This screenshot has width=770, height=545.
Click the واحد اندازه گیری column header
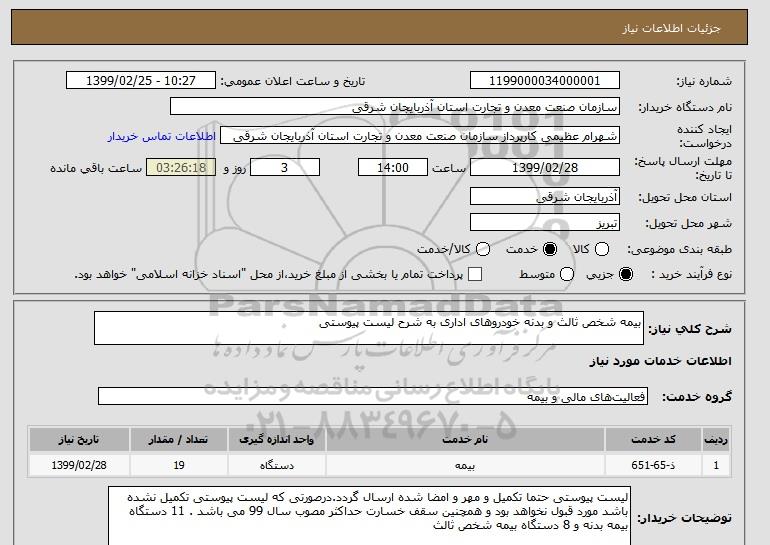pos(276,439)
